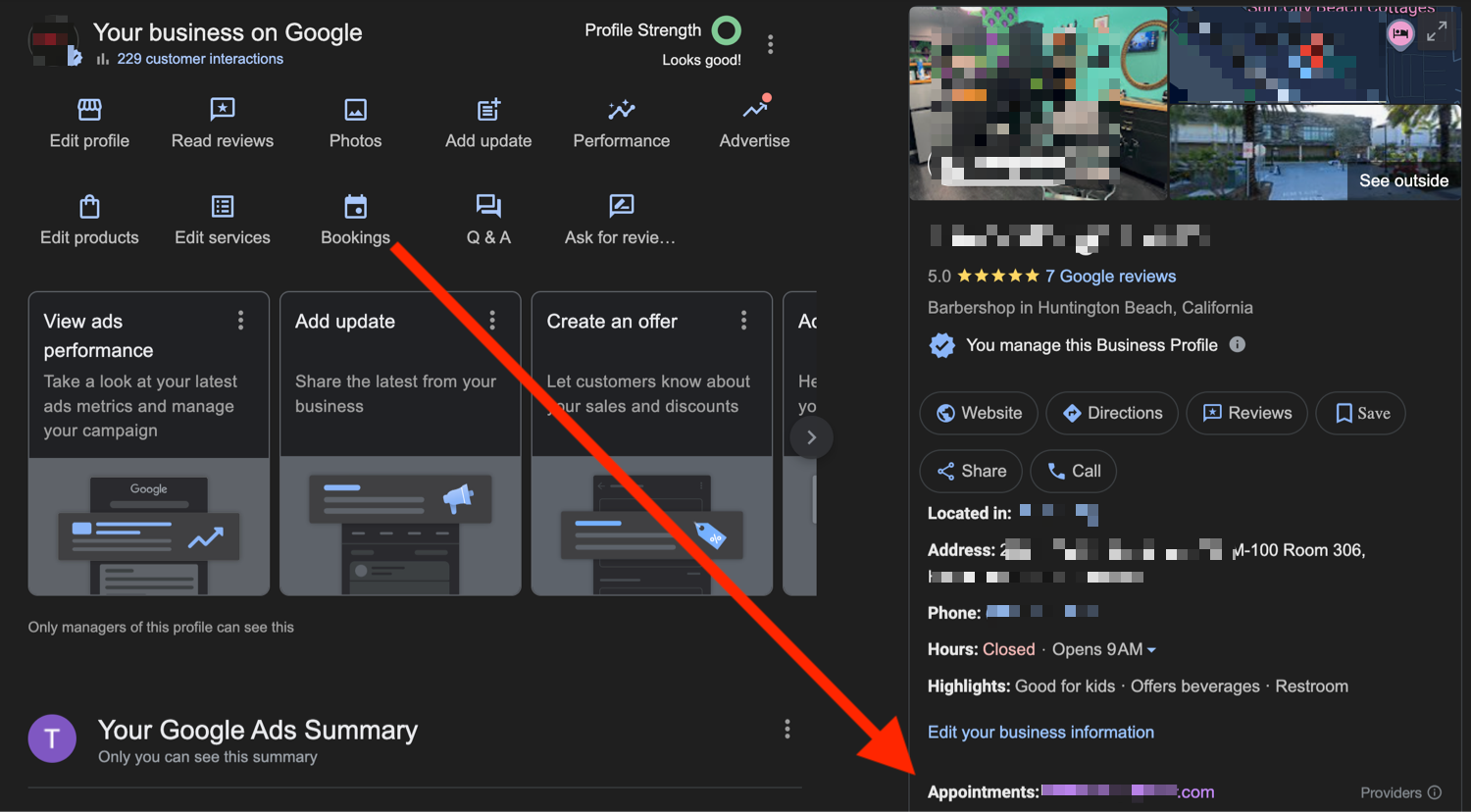Click the 229 customer interactions link
This screenshot has width=1471, height=812.
200,59
